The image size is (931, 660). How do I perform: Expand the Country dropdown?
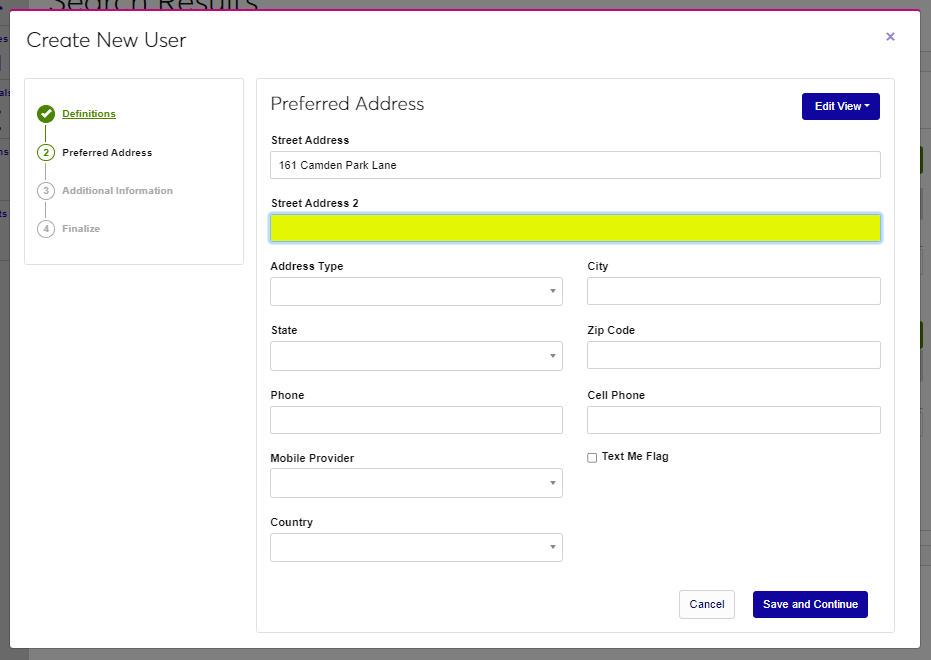tap(416, 548)
